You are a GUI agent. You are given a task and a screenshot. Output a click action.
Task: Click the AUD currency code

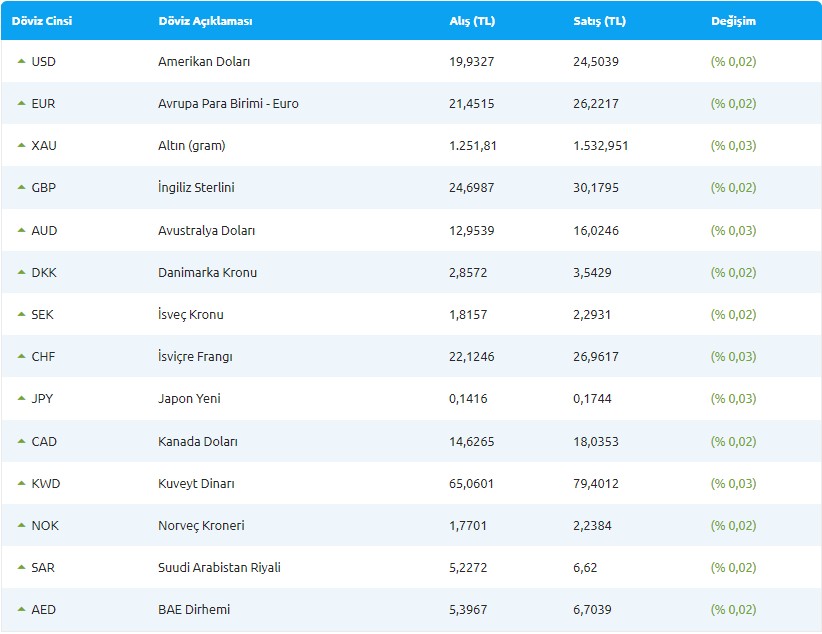pos(44,230)
